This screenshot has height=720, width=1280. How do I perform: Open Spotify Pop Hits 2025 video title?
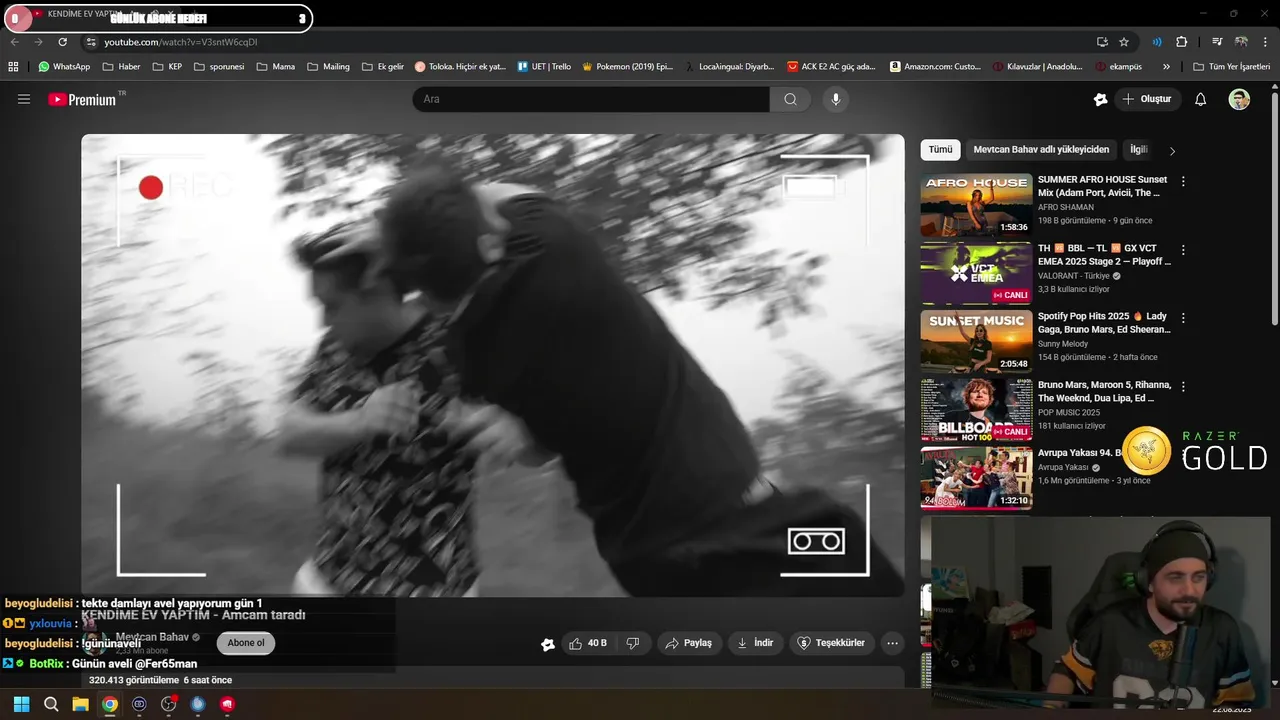click(x=1104, y=323)
